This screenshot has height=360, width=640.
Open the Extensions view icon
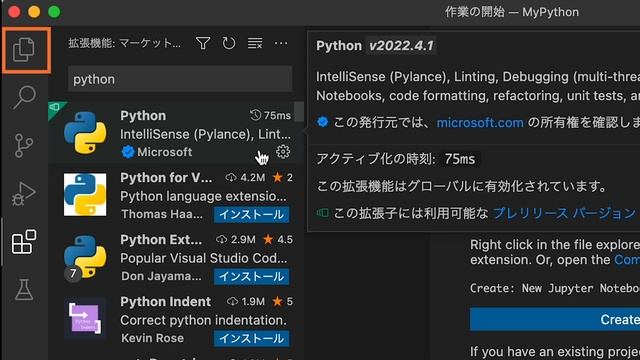click(x=24, y=242)
